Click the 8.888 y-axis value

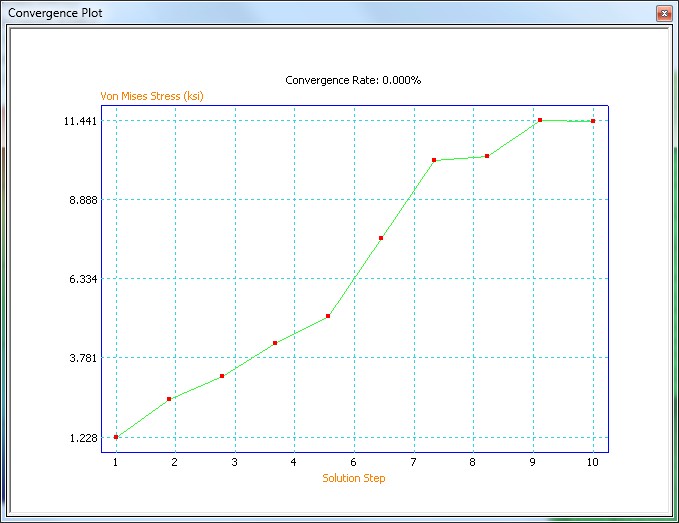click(x=83, y=200)
